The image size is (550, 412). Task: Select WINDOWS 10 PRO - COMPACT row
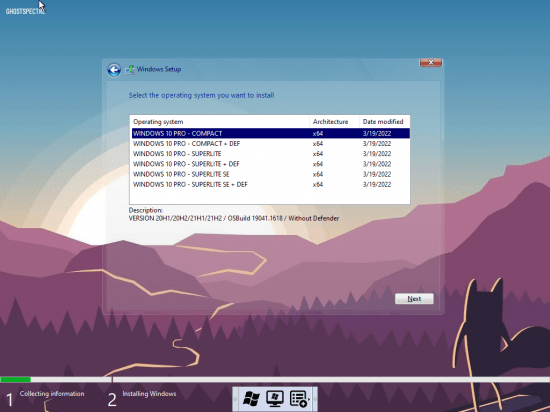point(271,133)
